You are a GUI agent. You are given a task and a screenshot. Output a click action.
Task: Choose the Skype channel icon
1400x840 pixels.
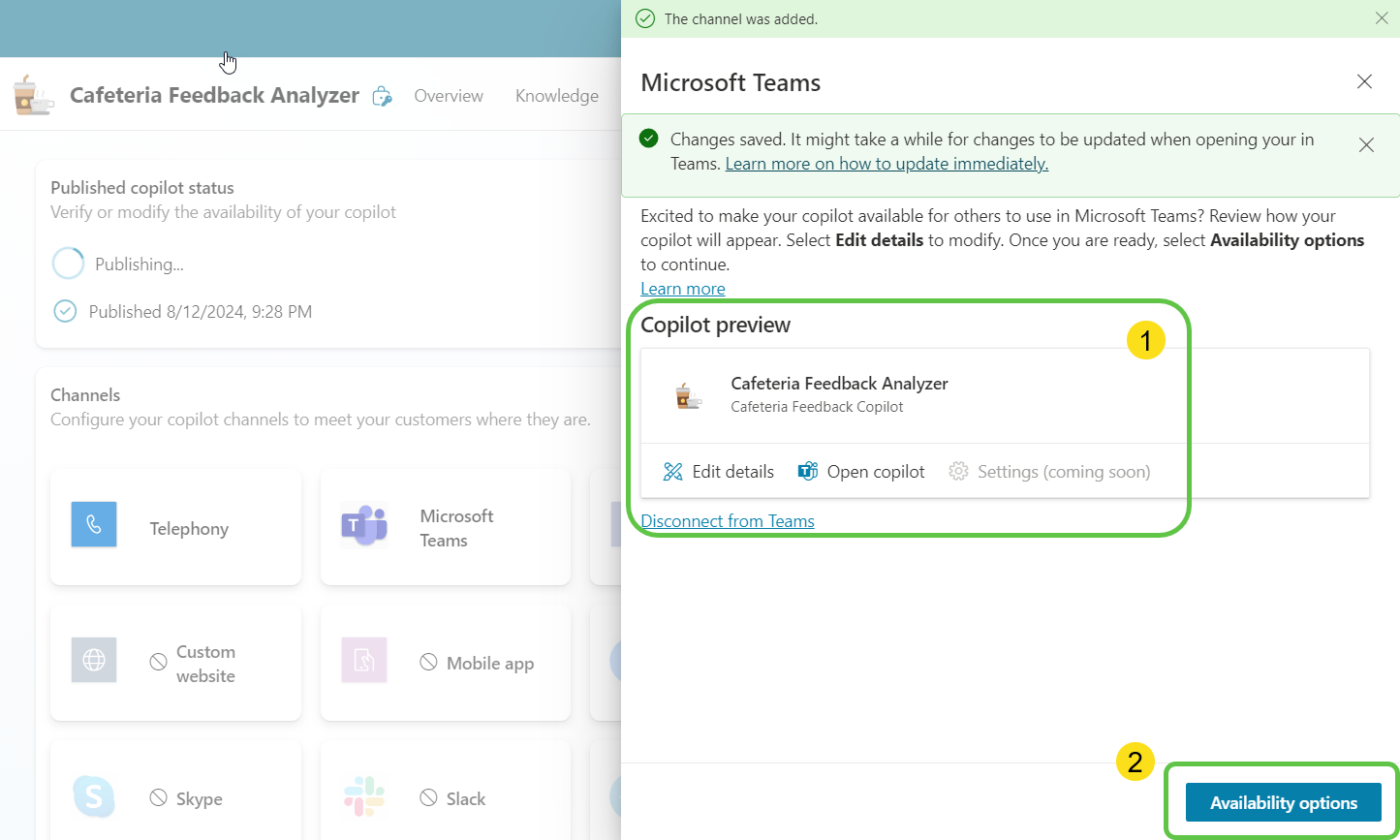94,796
